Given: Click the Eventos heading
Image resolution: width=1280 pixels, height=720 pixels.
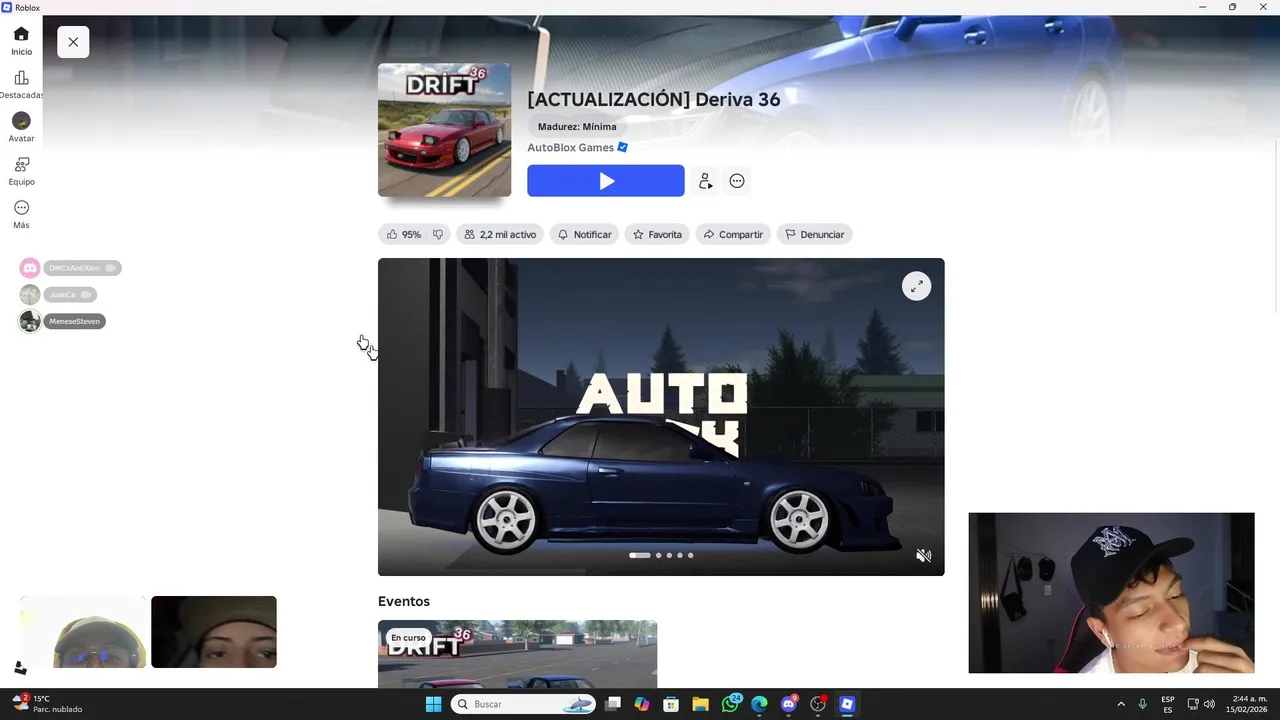Looking at the screenshot, I should (404, 601).
